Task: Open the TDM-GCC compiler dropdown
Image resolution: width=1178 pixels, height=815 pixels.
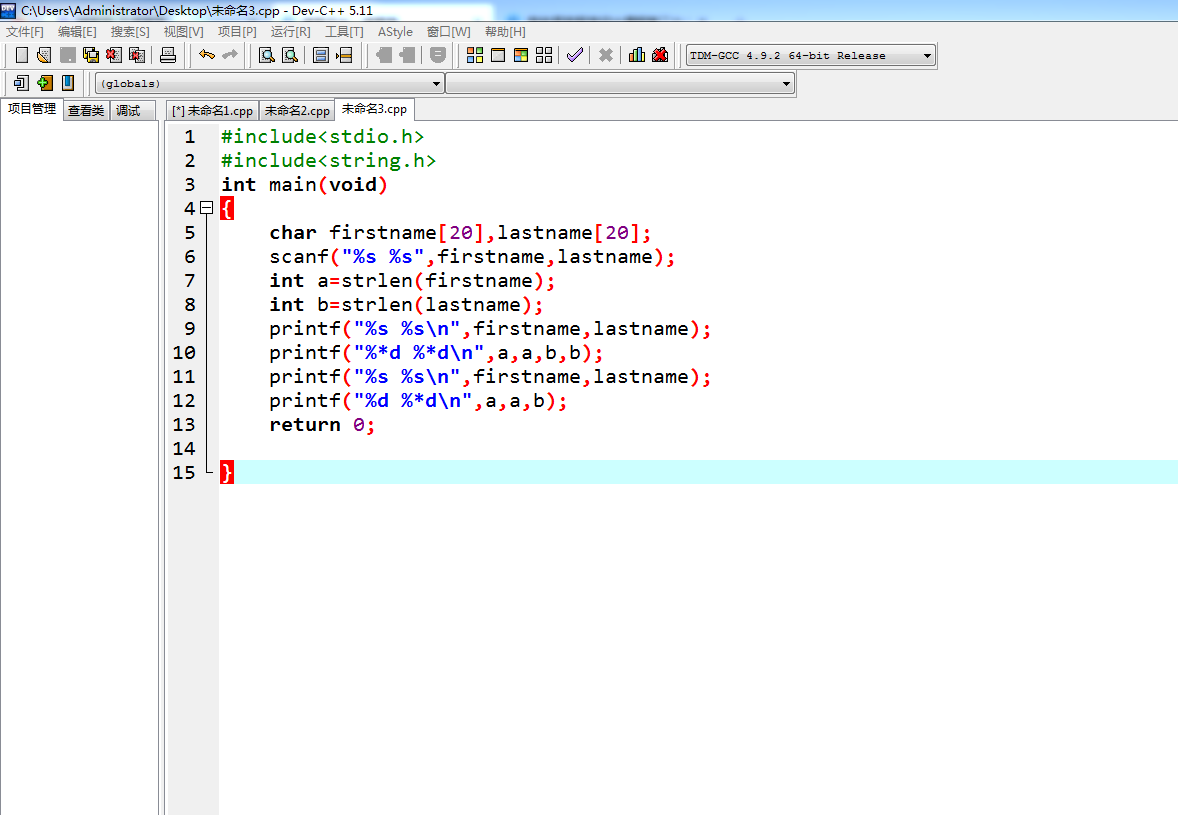Action: 927,56
